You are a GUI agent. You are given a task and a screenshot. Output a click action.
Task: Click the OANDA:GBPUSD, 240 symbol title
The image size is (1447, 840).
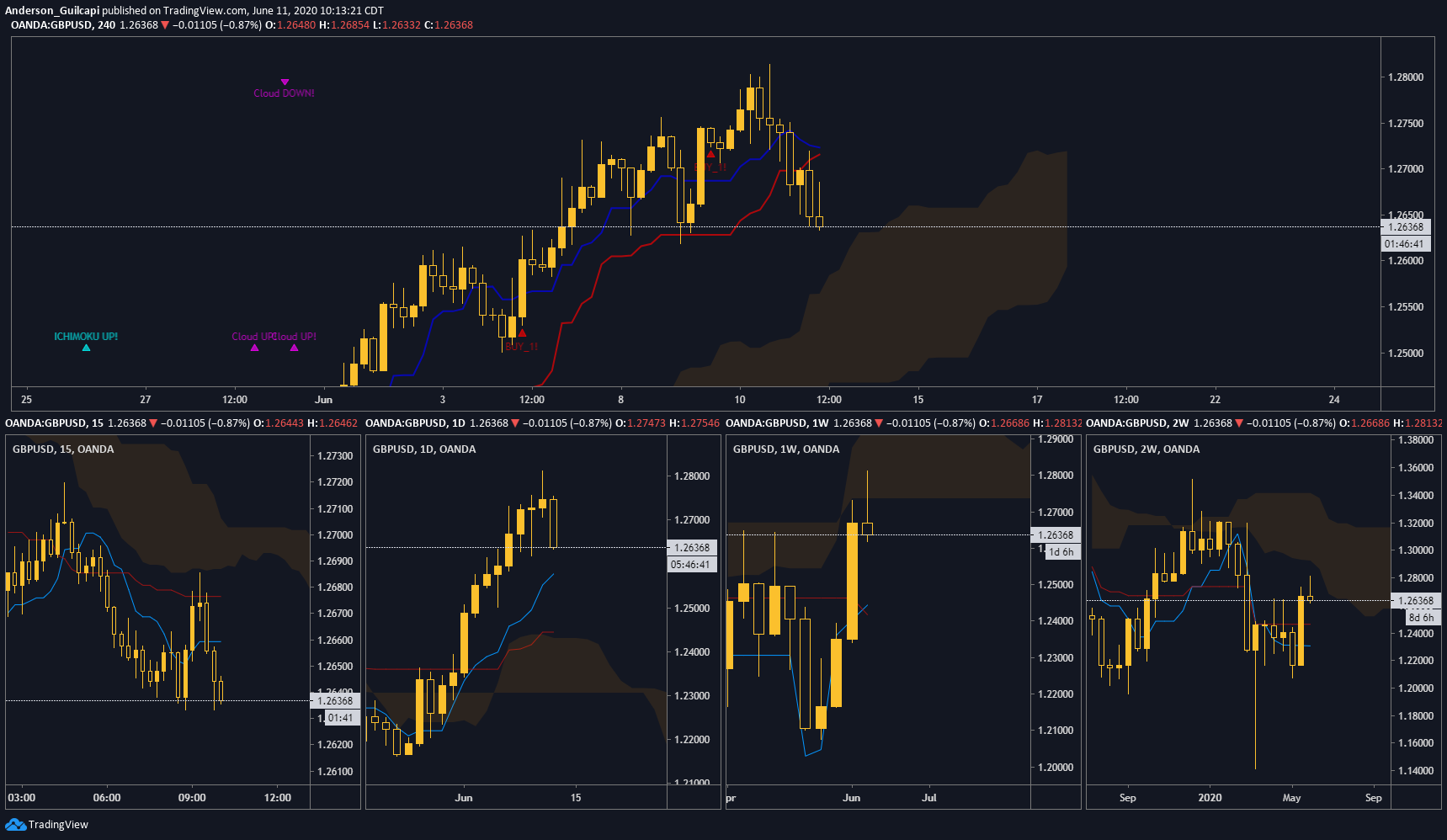tap(63, 25)
